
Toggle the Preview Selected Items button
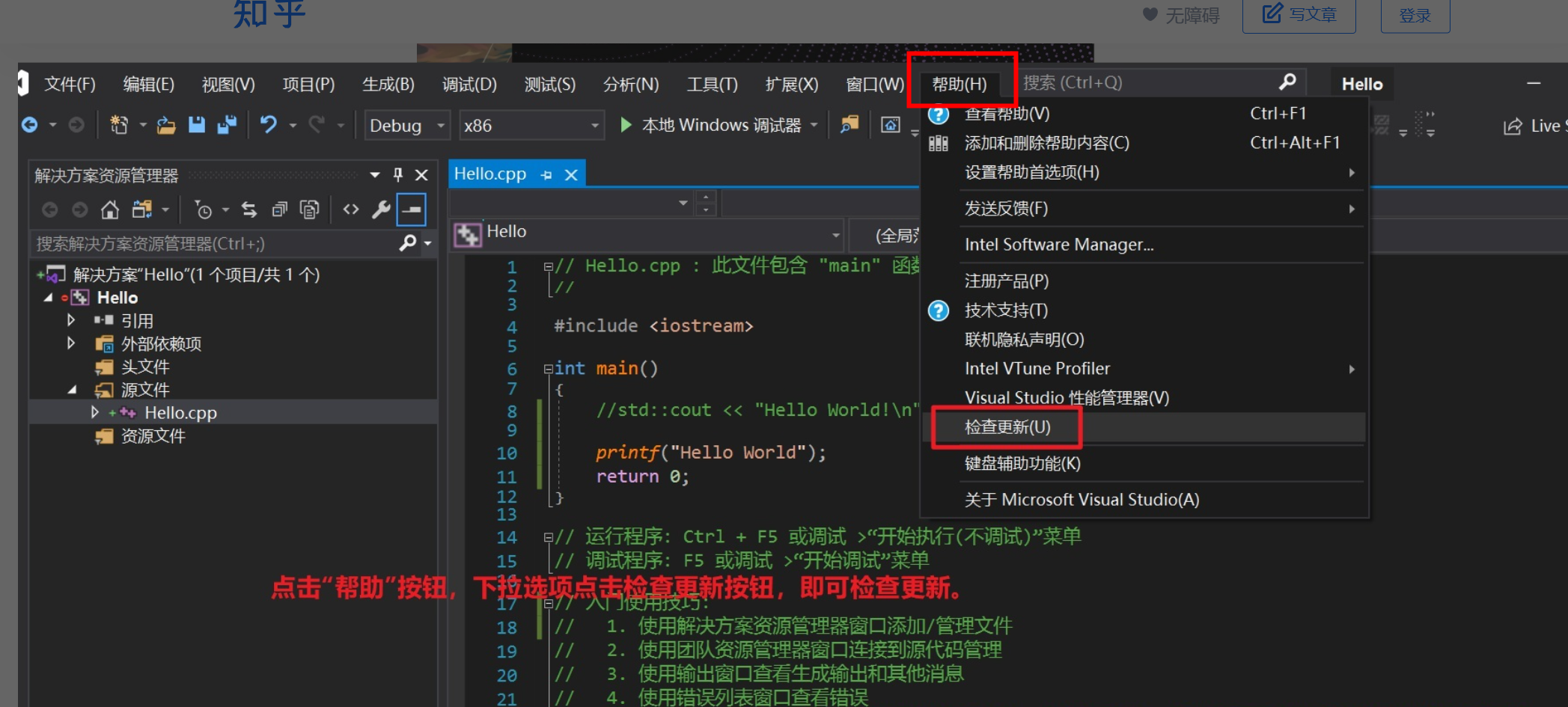click(x=412, y=209)
